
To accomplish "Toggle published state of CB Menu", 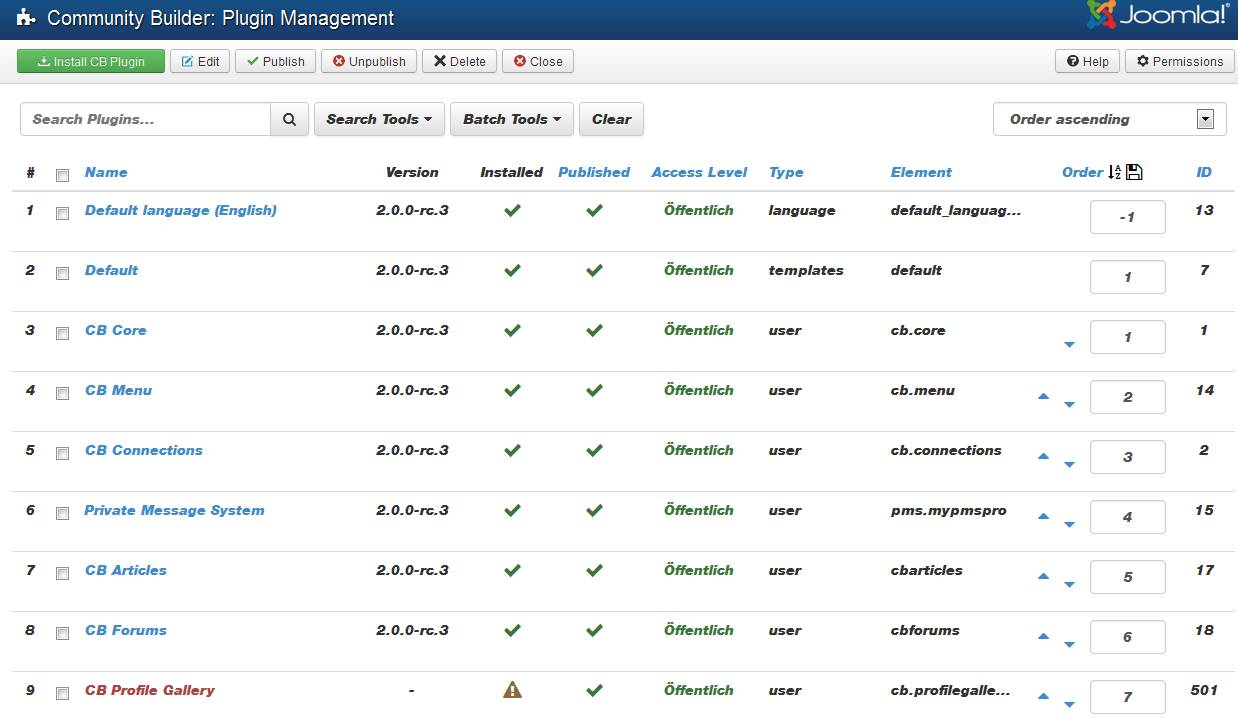I will coord(594,390).
